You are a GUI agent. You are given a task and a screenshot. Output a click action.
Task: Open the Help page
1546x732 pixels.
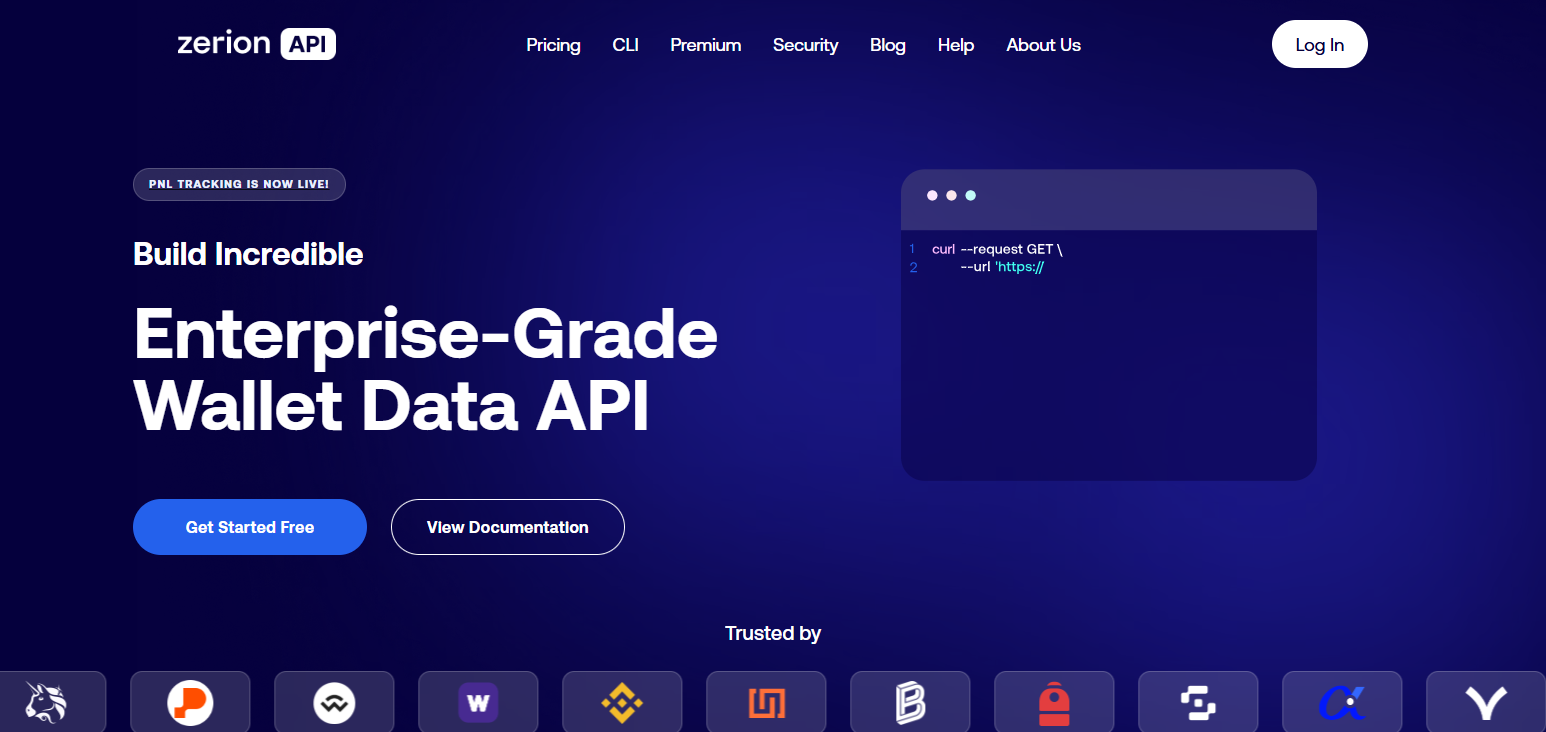point(956,45)
